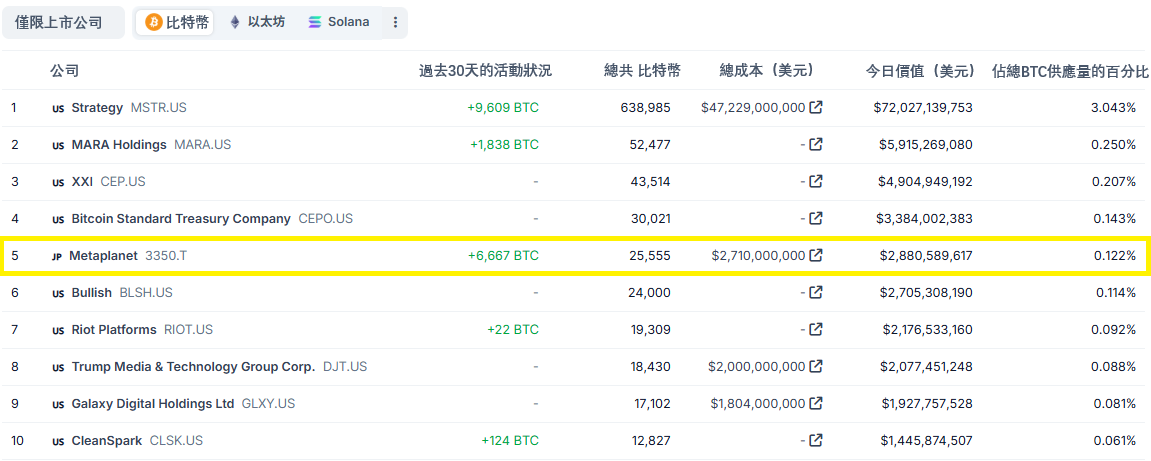Click the $2,880,589,617 today value
The height and width of the screenshot is (461, 1151).
pos(926,255)
